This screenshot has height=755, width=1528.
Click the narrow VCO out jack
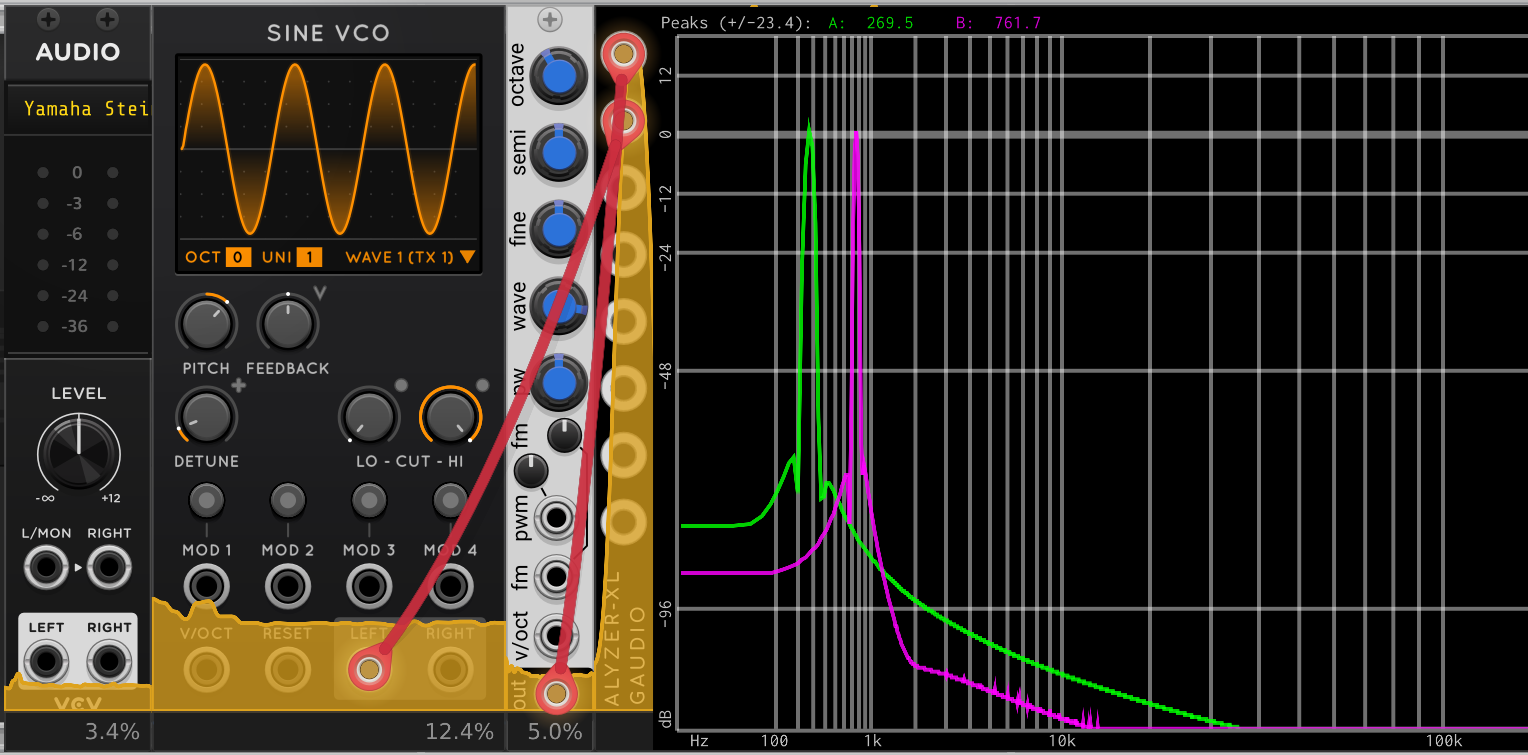click(556, 693)
